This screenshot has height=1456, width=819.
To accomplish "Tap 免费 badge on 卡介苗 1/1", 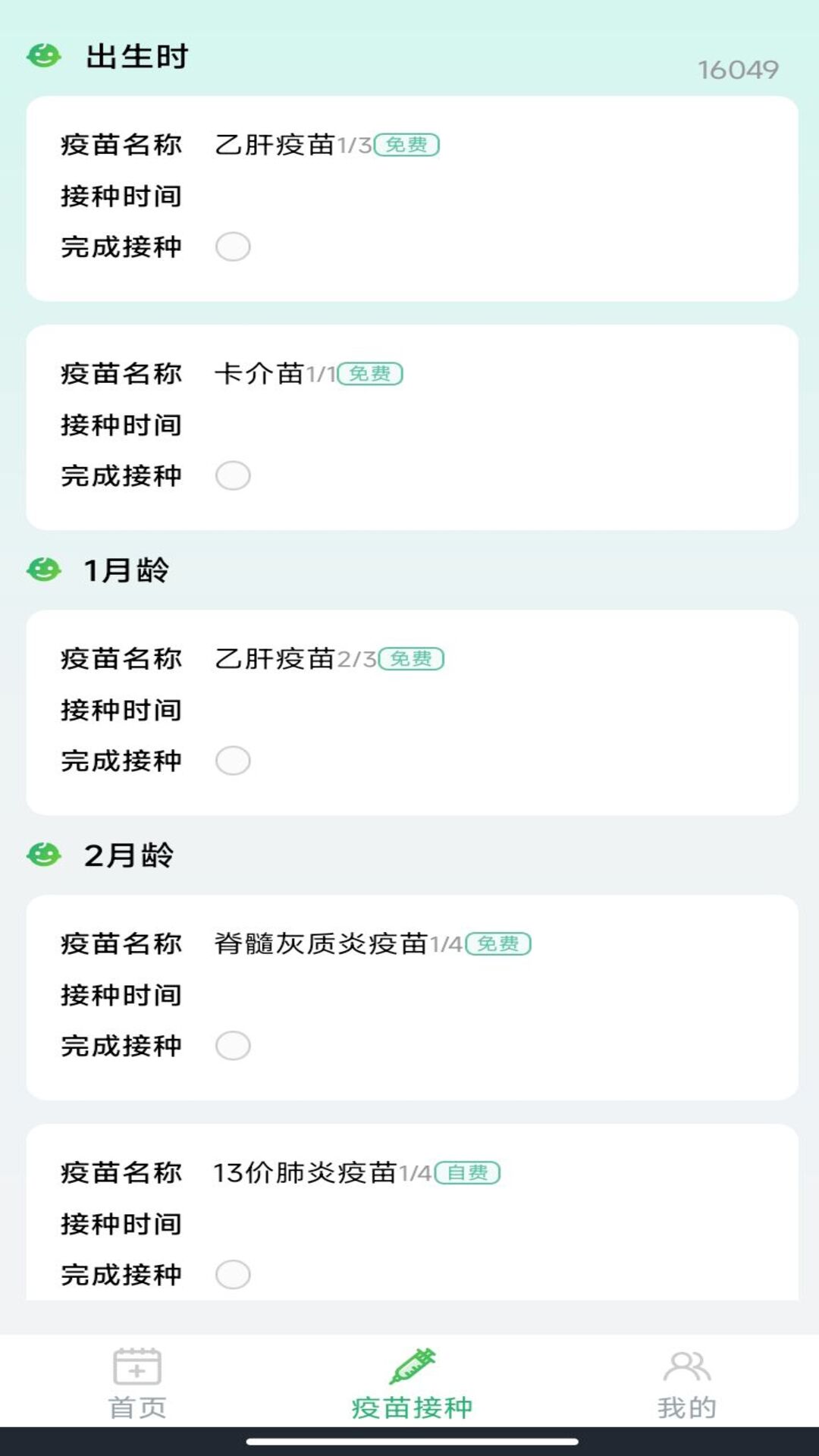I will coord(370,374).
